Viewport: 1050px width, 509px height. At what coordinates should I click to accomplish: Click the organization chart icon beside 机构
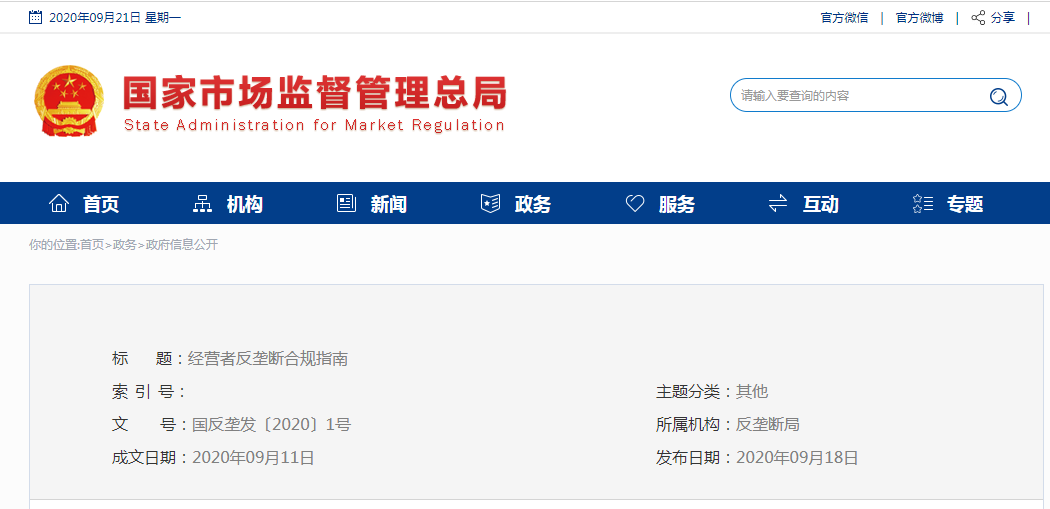202,204
